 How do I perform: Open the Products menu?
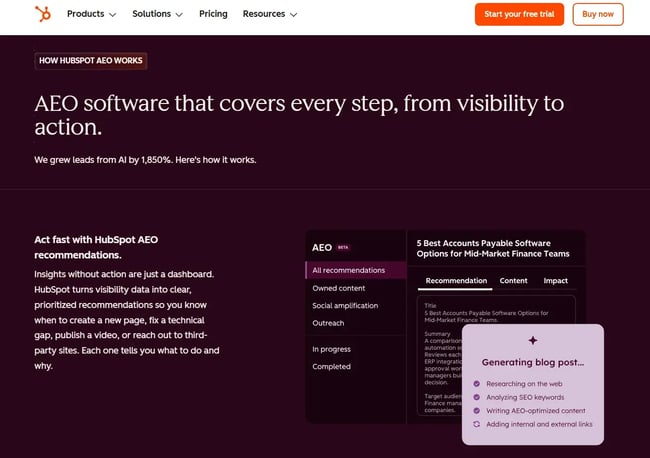coord(91,14)
